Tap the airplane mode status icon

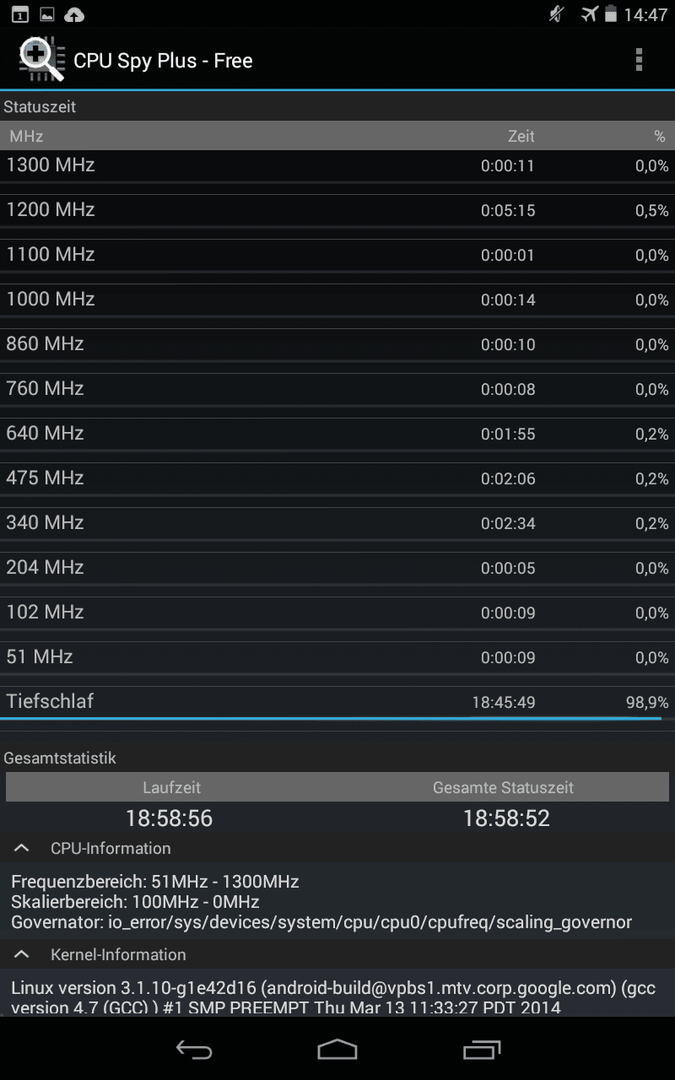(589, 14)
